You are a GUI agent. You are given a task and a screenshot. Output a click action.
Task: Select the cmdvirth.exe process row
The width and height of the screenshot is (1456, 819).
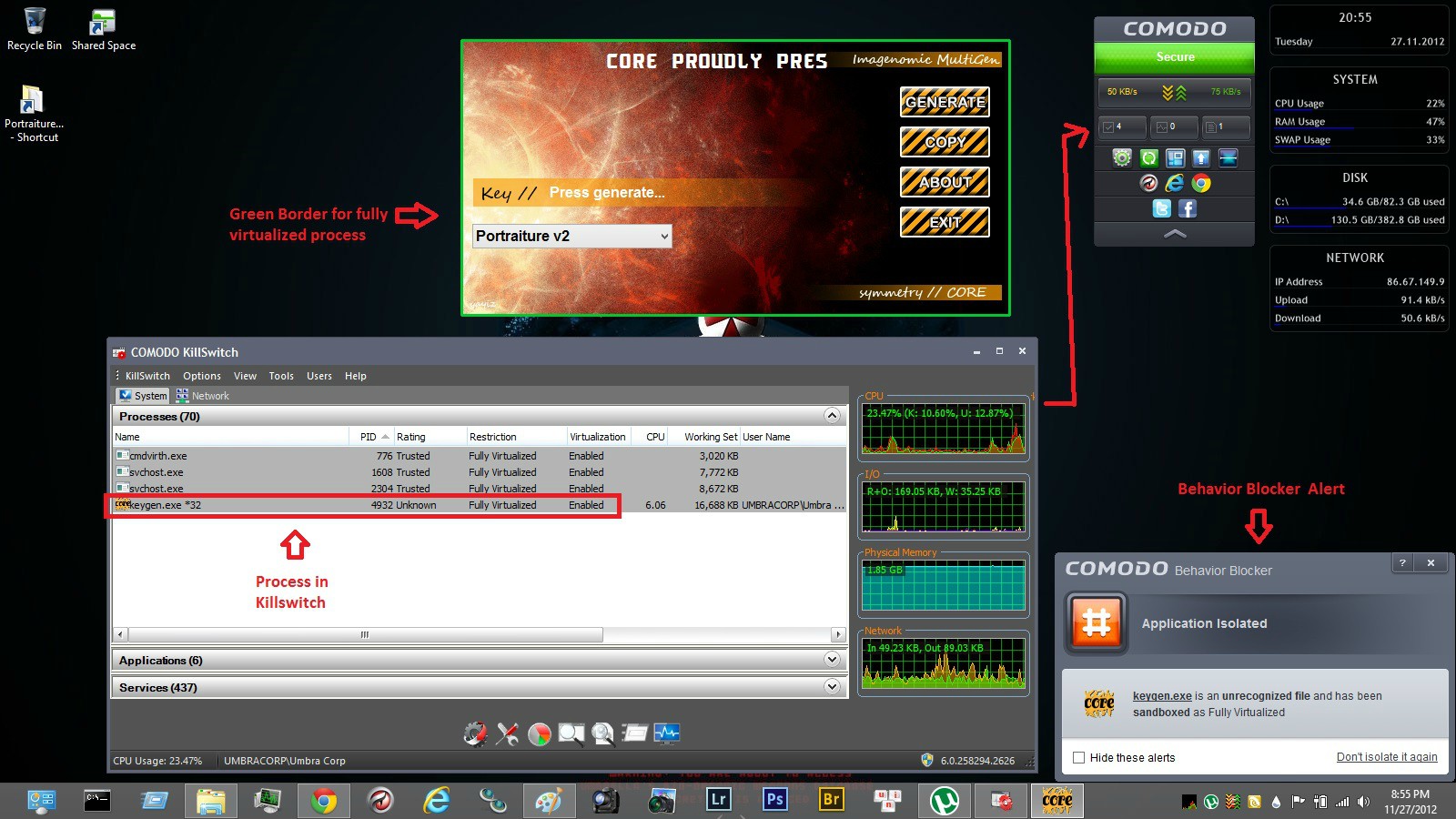coord(480,456)
